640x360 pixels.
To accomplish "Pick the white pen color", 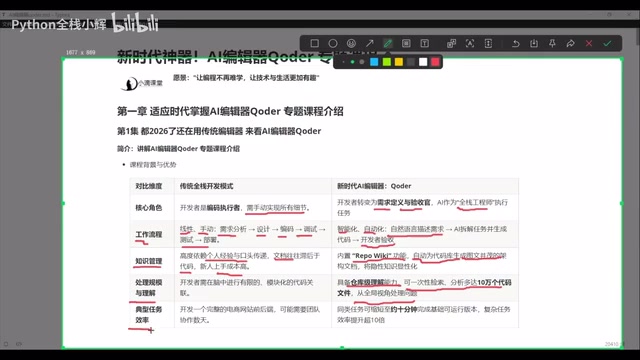I will (423, 62).
